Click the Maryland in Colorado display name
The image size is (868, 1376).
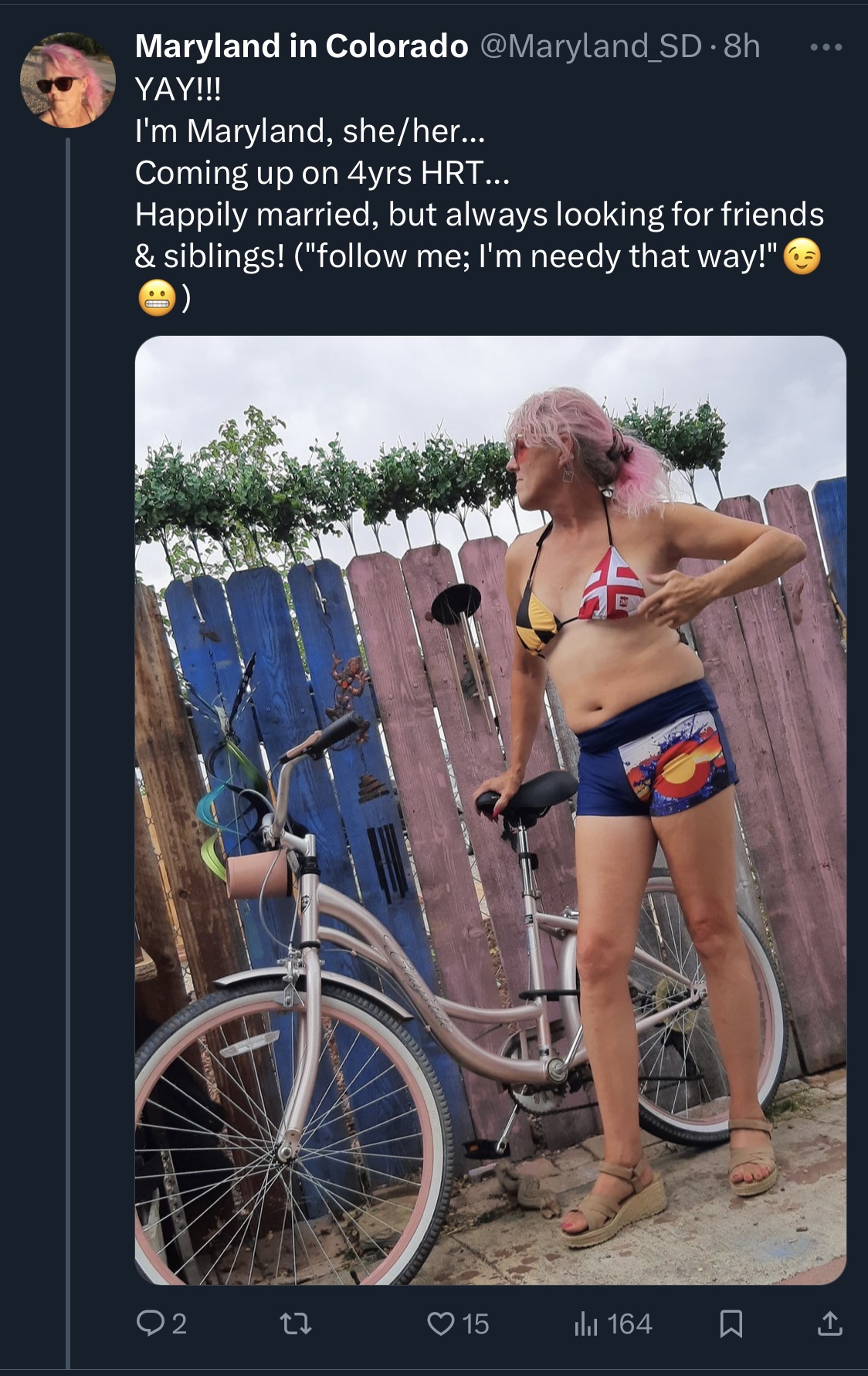(301, 46)
